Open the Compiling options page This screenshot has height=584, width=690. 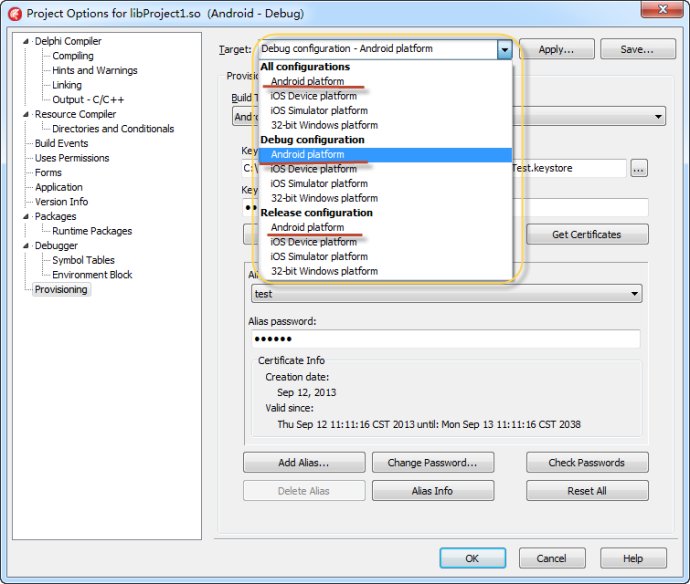(x=73, y=56)
